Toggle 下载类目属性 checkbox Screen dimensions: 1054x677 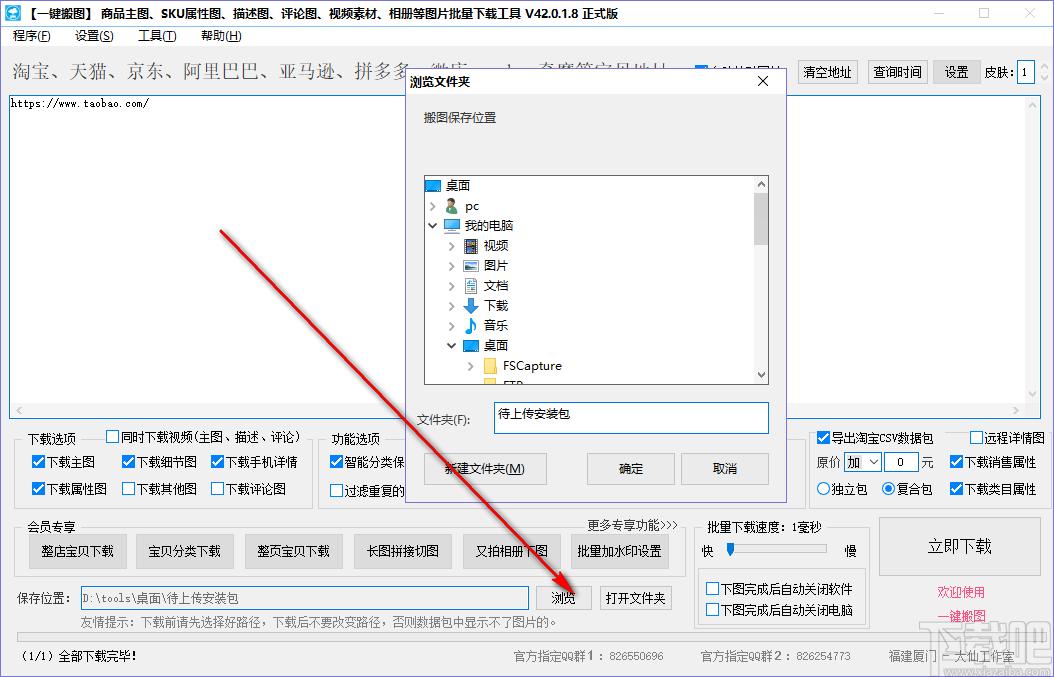957,489
